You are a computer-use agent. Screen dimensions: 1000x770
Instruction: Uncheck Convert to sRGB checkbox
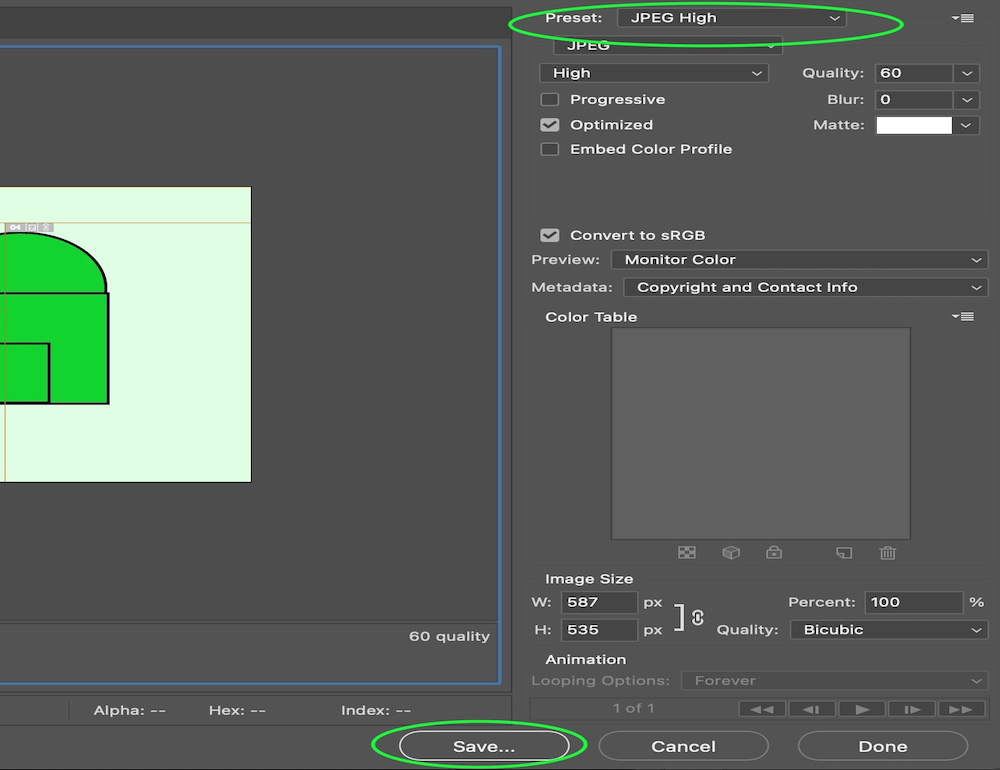[550, 235]
